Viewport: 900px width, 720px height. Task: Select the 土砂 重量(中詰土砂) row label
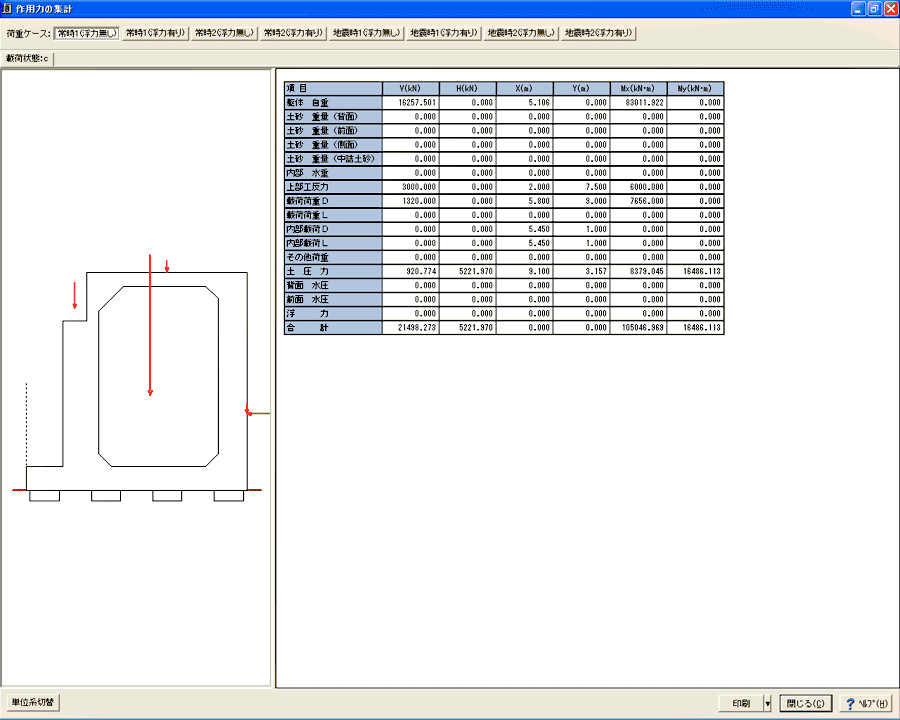333,159
